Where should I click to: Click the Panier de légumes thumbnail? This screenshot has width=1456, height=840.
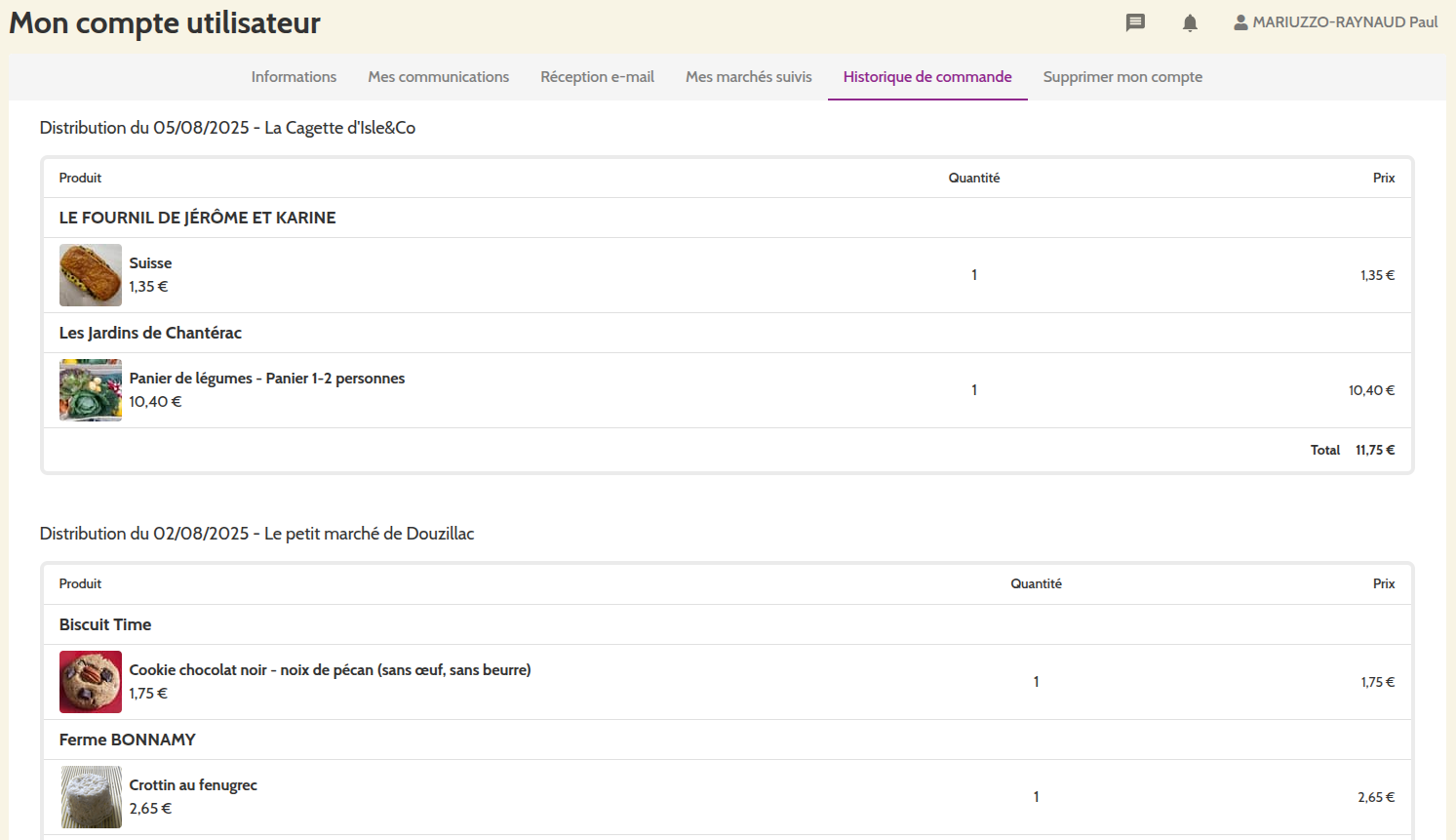(x=91, y=390)
